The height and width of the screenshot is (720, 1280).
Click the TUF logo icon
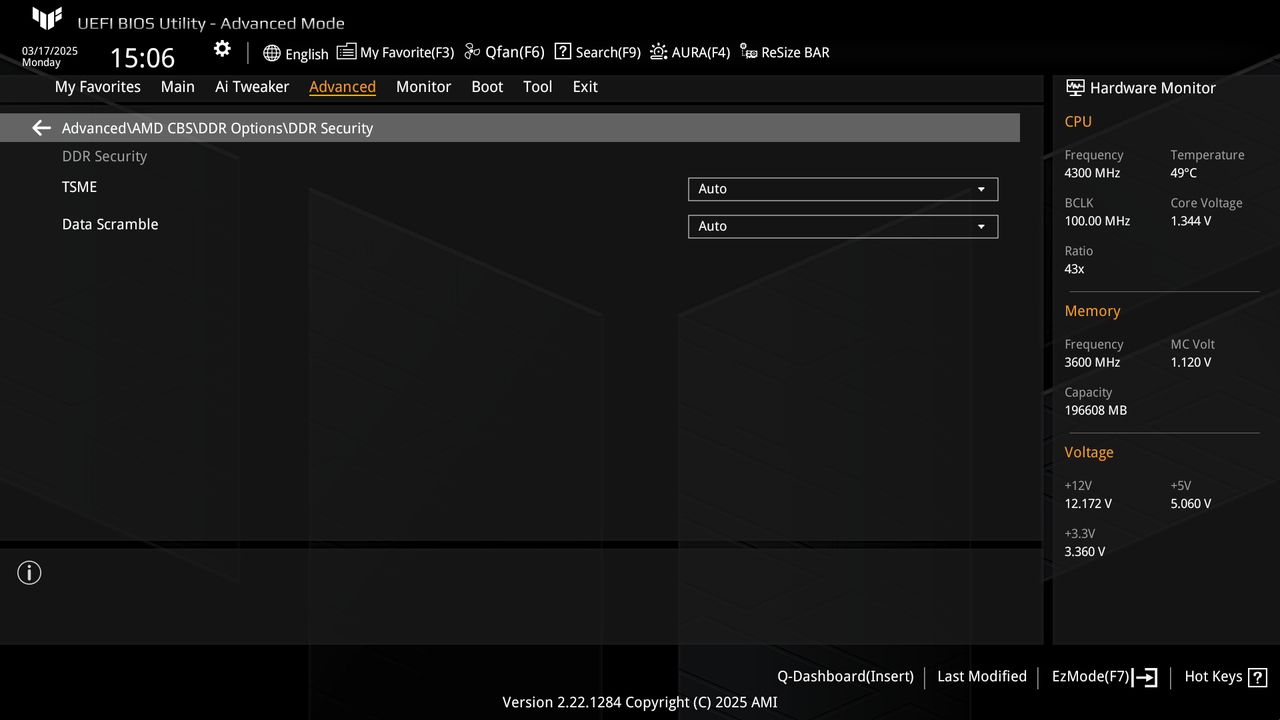click(x=47, y=18)
